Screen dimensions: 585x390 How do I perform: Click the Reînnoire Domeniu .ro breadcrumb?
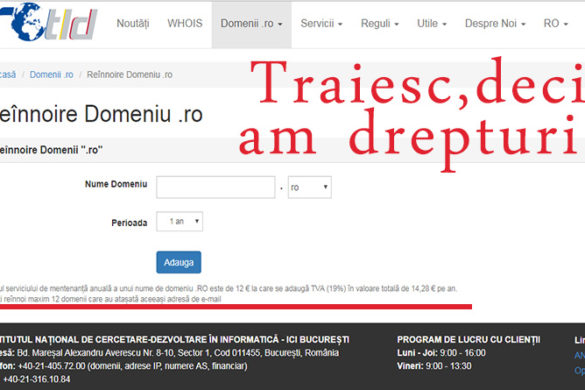tap(129, 75)
